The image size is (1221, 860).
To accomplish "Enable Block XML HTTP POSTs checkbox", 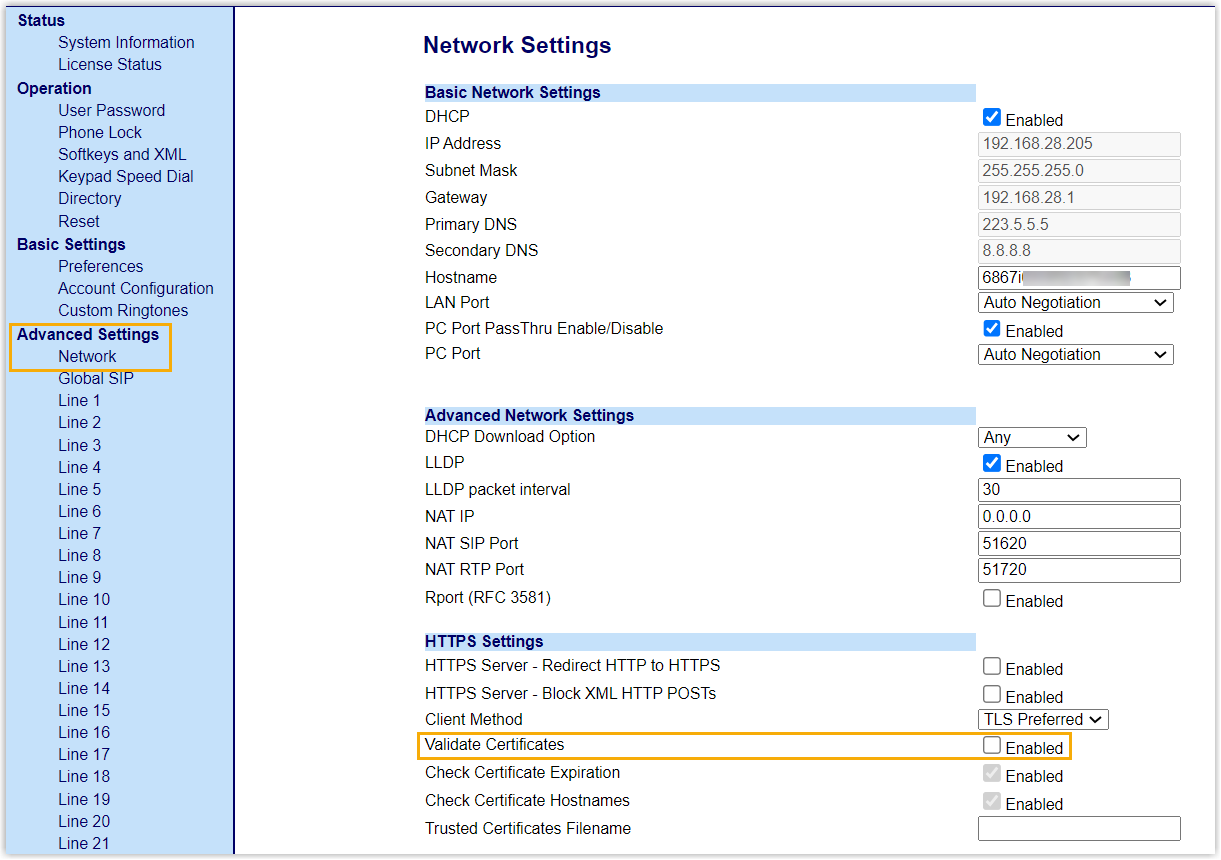I will (992, 695).
